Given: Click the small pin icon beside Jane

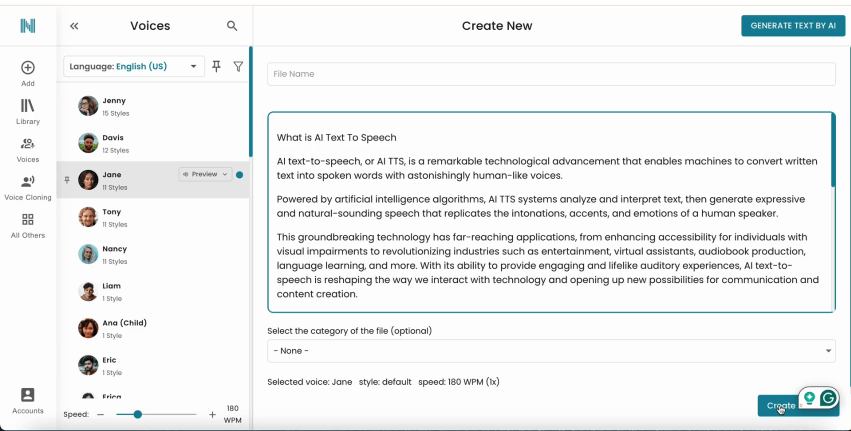Looking at the screenshot, I should pos(67,180).
